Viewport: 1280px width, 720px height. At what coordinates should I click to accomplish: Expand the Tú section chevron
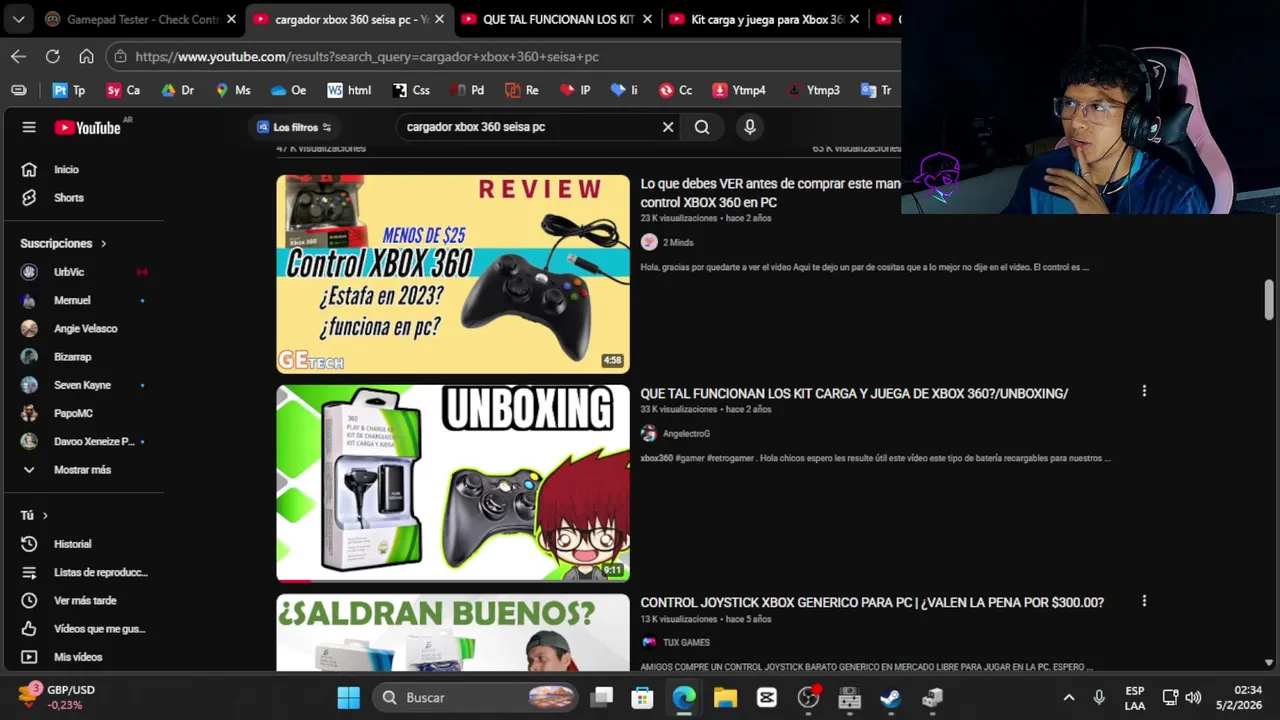tap(45, 516)
